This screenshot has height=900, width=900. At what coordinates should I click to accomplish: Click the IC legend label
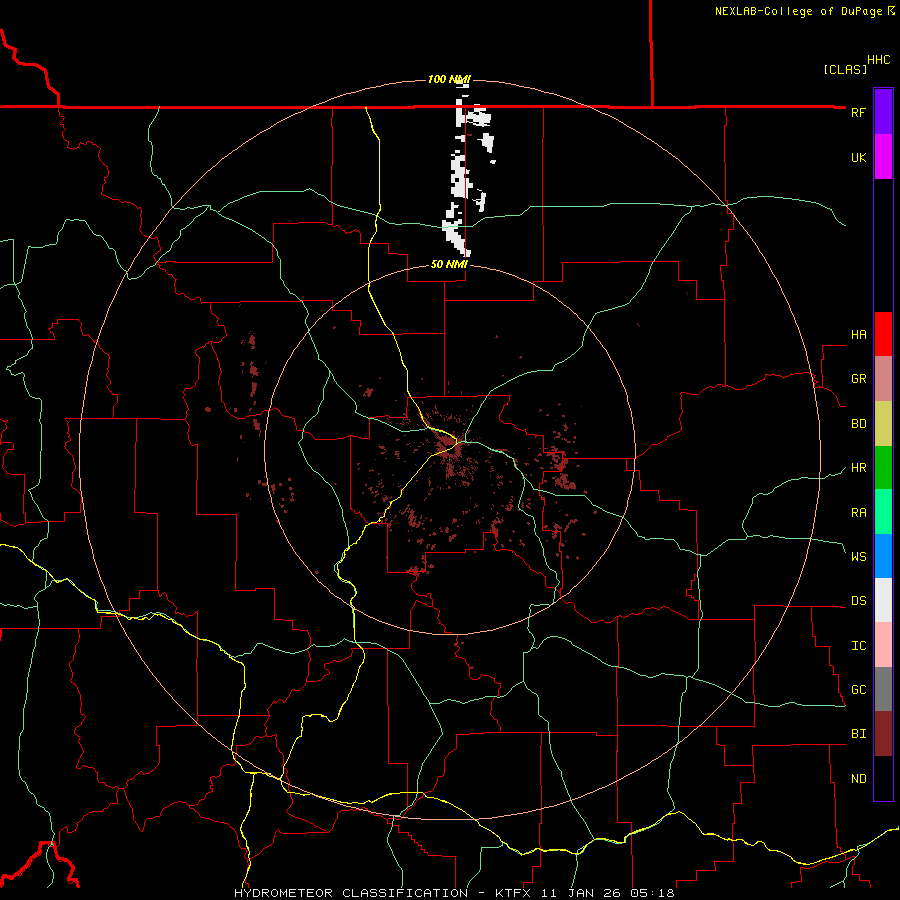(858, 646)
